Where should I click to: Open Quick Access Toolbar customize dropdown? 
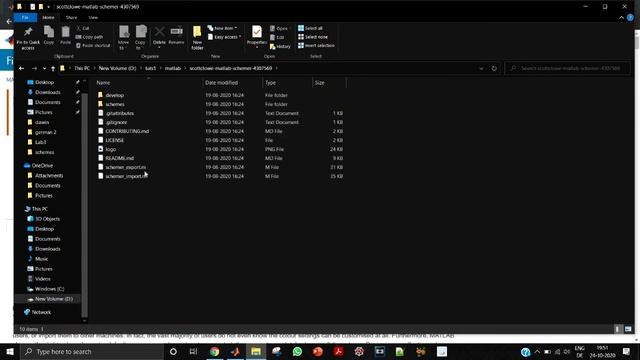49,7
